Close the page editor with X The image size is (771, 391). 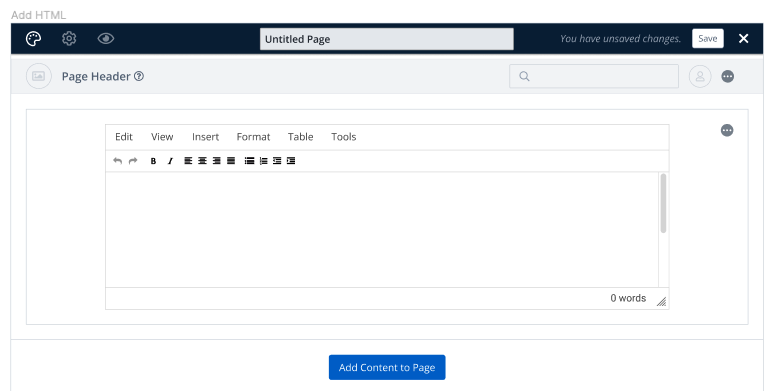click(743, 38)
